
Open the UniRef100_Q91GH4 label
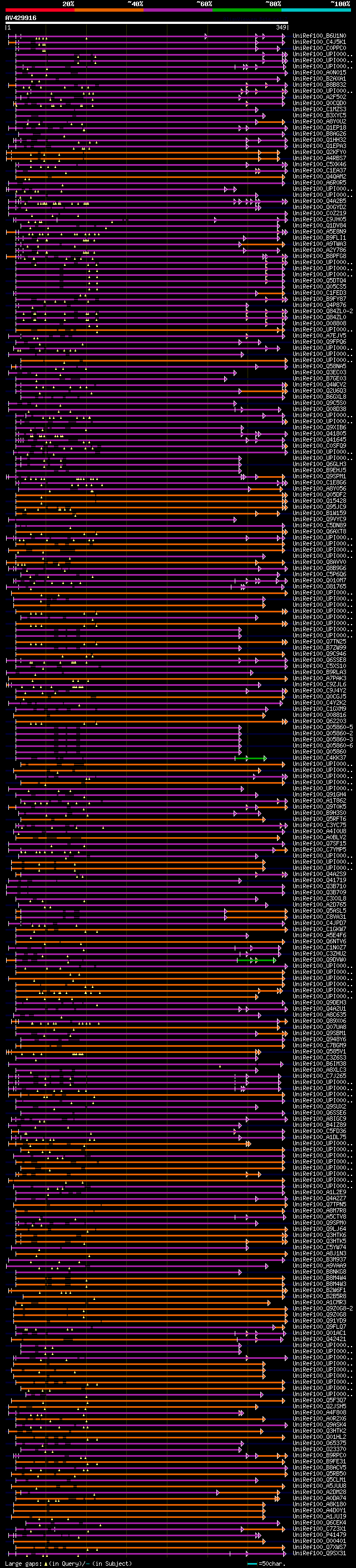pyautogui.click(x=319, y=794)
